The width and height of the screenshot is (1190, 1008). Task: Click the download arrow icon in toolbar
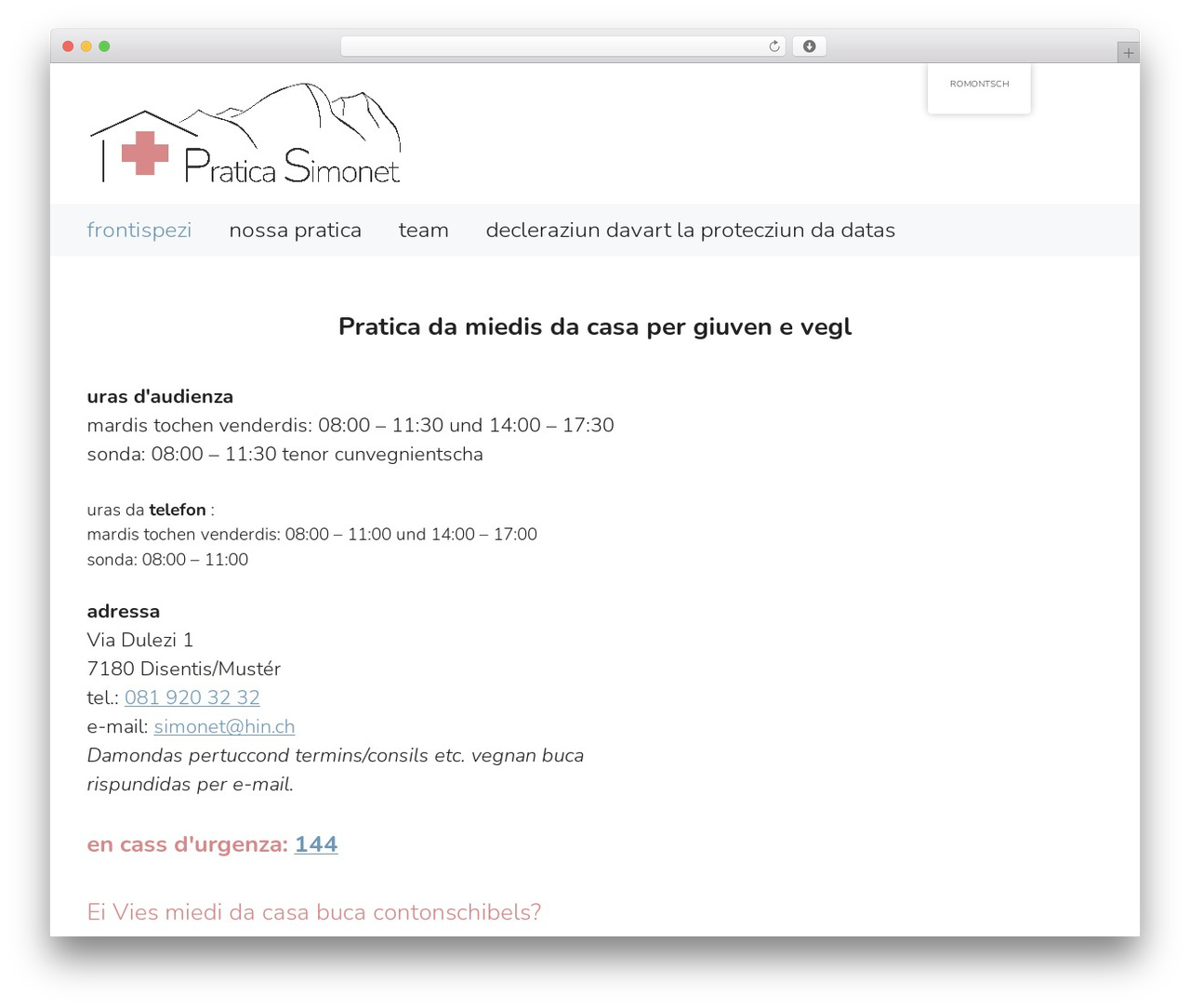coord(809,46)
